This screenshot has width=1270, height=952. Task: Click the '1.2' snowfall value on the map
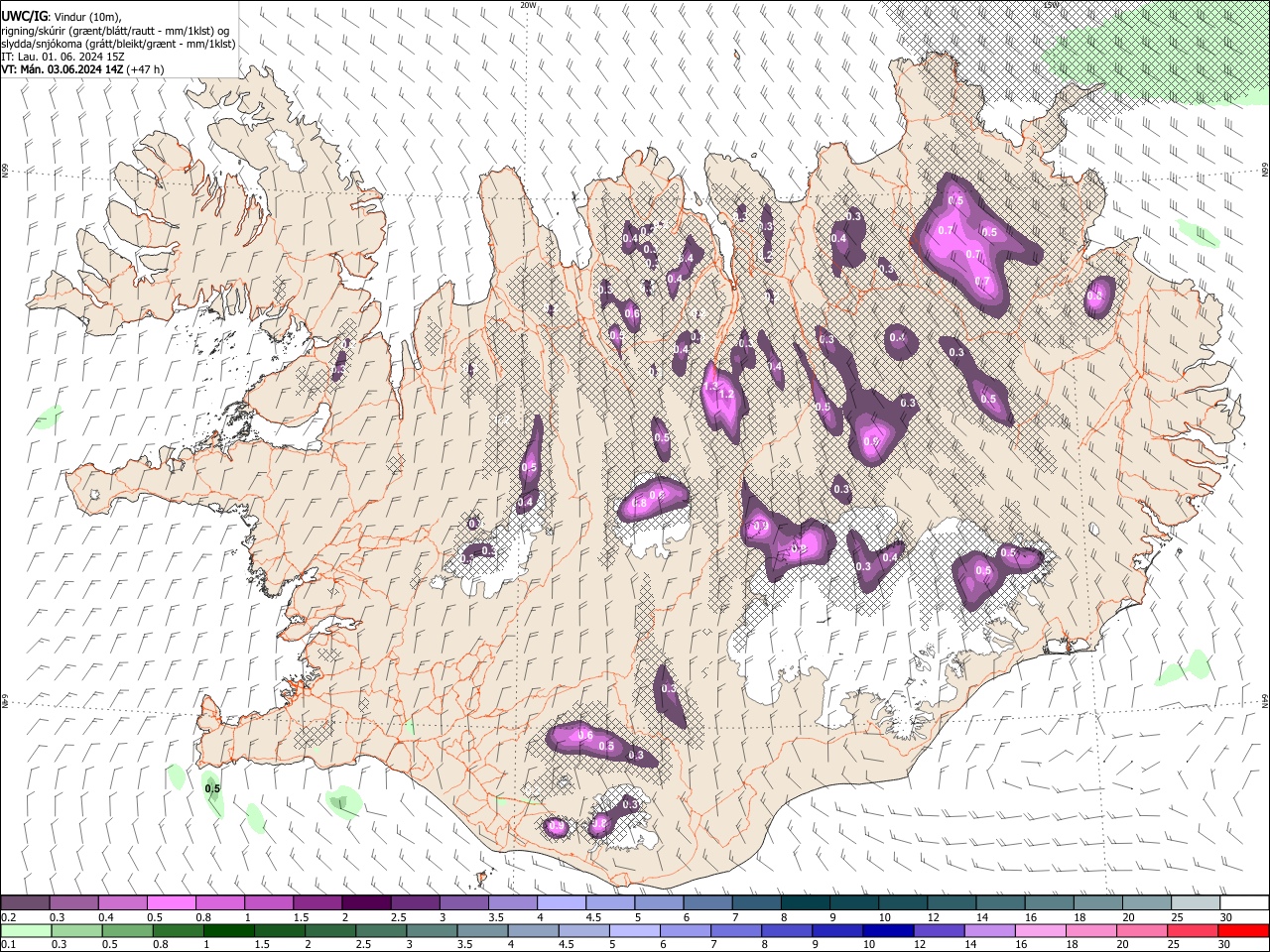point(726,395)
